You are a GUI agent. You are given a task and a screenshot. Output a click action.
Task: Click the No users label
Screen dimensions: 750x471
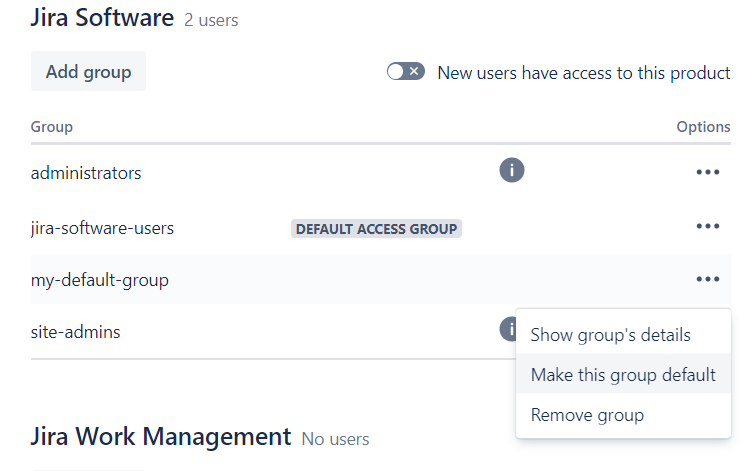pos(335,439)
